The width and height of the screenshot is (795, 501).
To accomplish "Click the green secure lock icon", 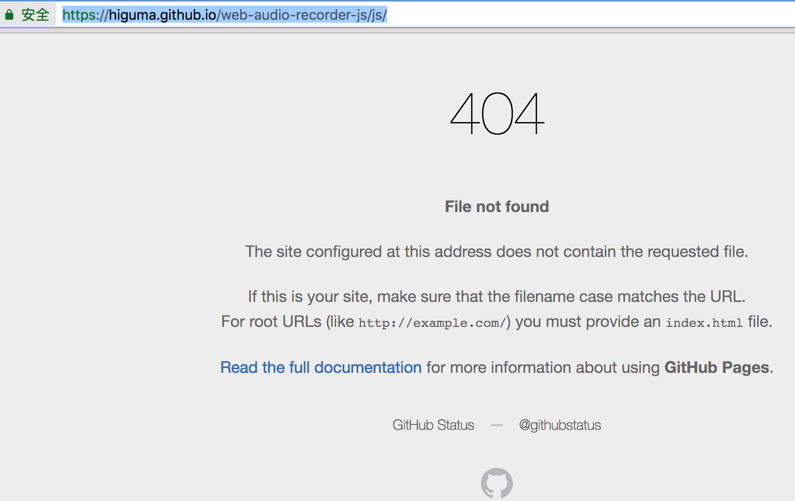I will (10, 15).
